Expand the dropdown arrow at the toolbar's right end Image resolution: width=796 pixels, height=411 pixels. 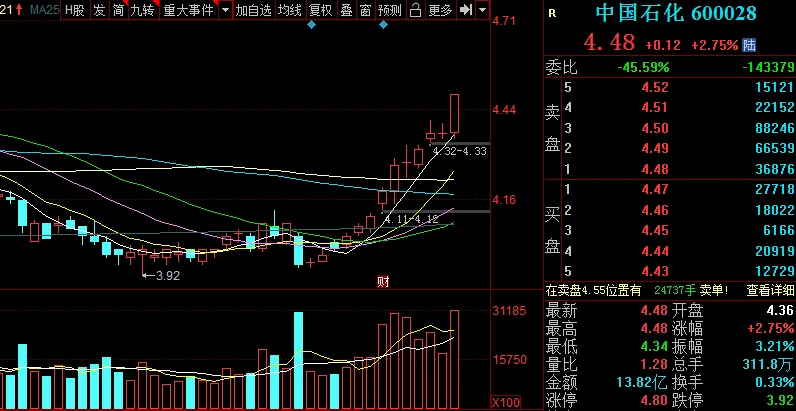click(x=483, y=10)
